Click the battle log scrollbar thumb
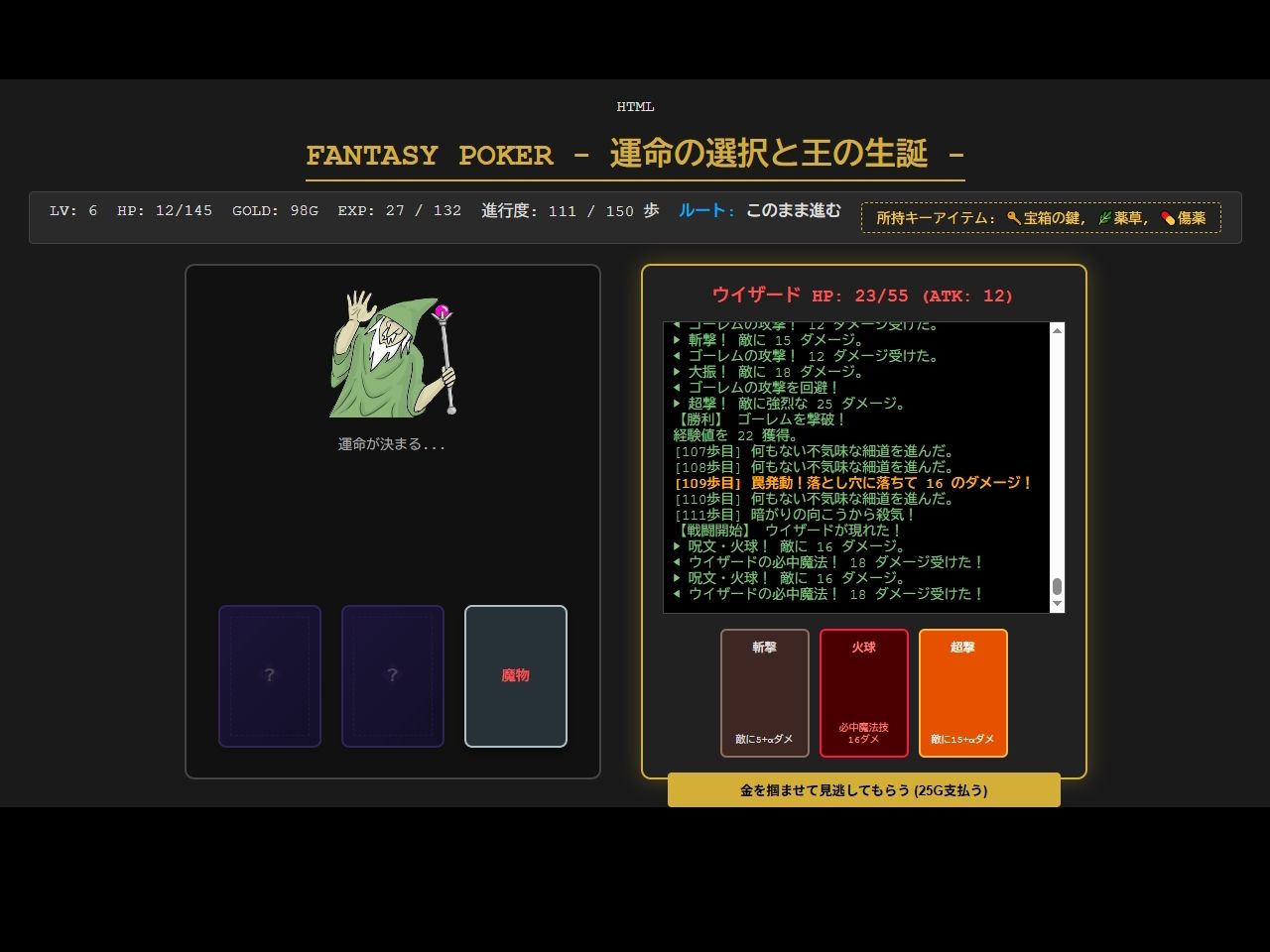Viewport: 1270px width, 952px height. click(x=1057, y=586)
